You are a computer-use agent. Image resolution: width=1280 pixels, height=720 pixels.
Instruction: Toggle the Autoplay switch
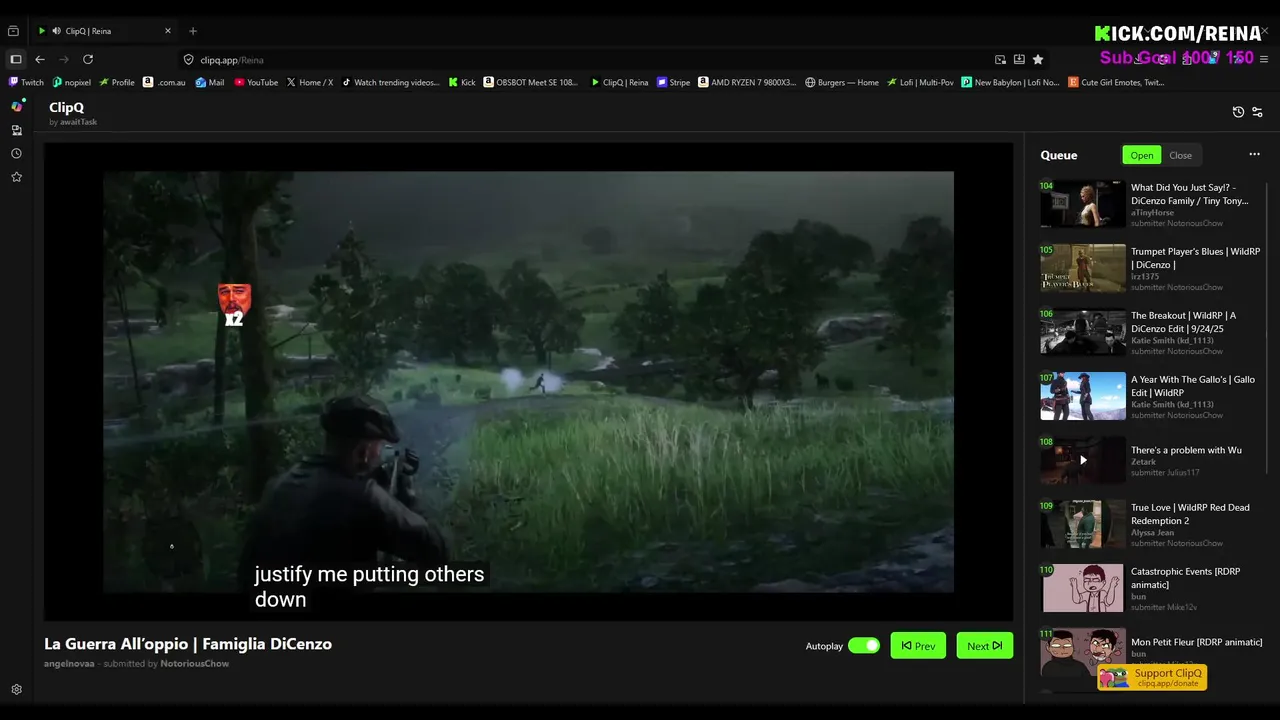click(864, 645)
